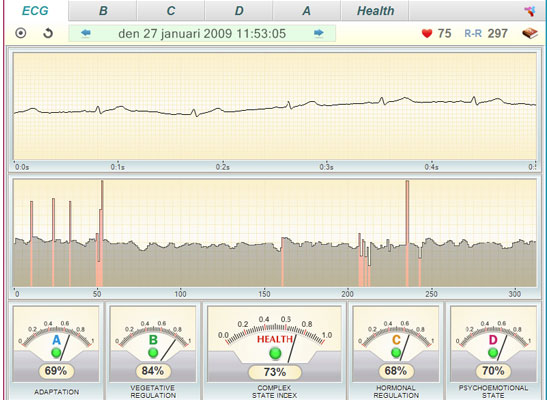Click the refresh arrow icon

click(x=48, y=33)
